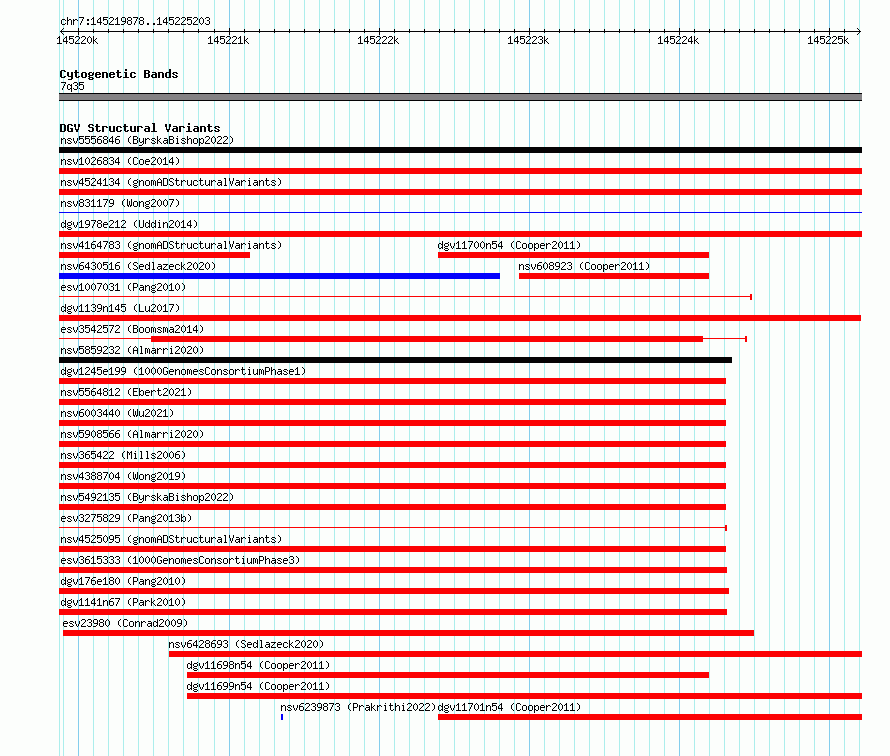The image size is (890, 756).
Task: Select nsv4164783 (gnomADStructuralVariants) label
Action: pos(171,245)
